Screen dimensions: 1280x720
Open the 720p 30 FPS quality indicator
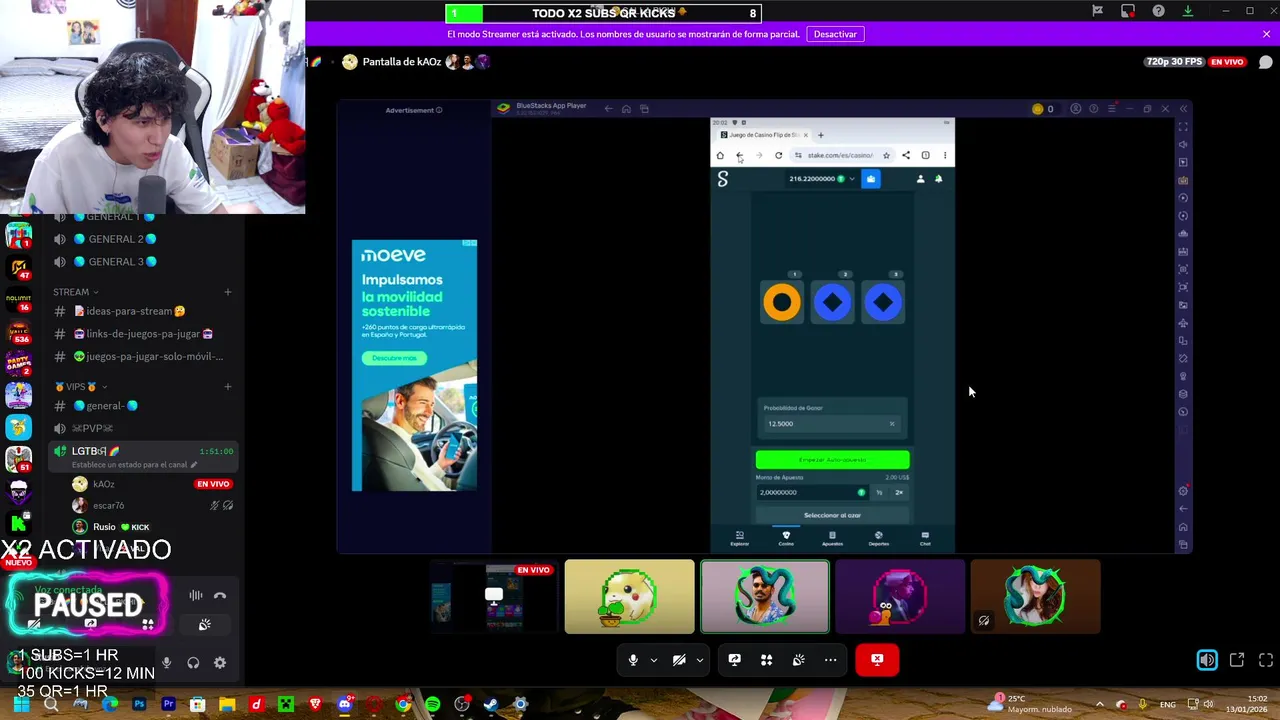(1174, 62)
